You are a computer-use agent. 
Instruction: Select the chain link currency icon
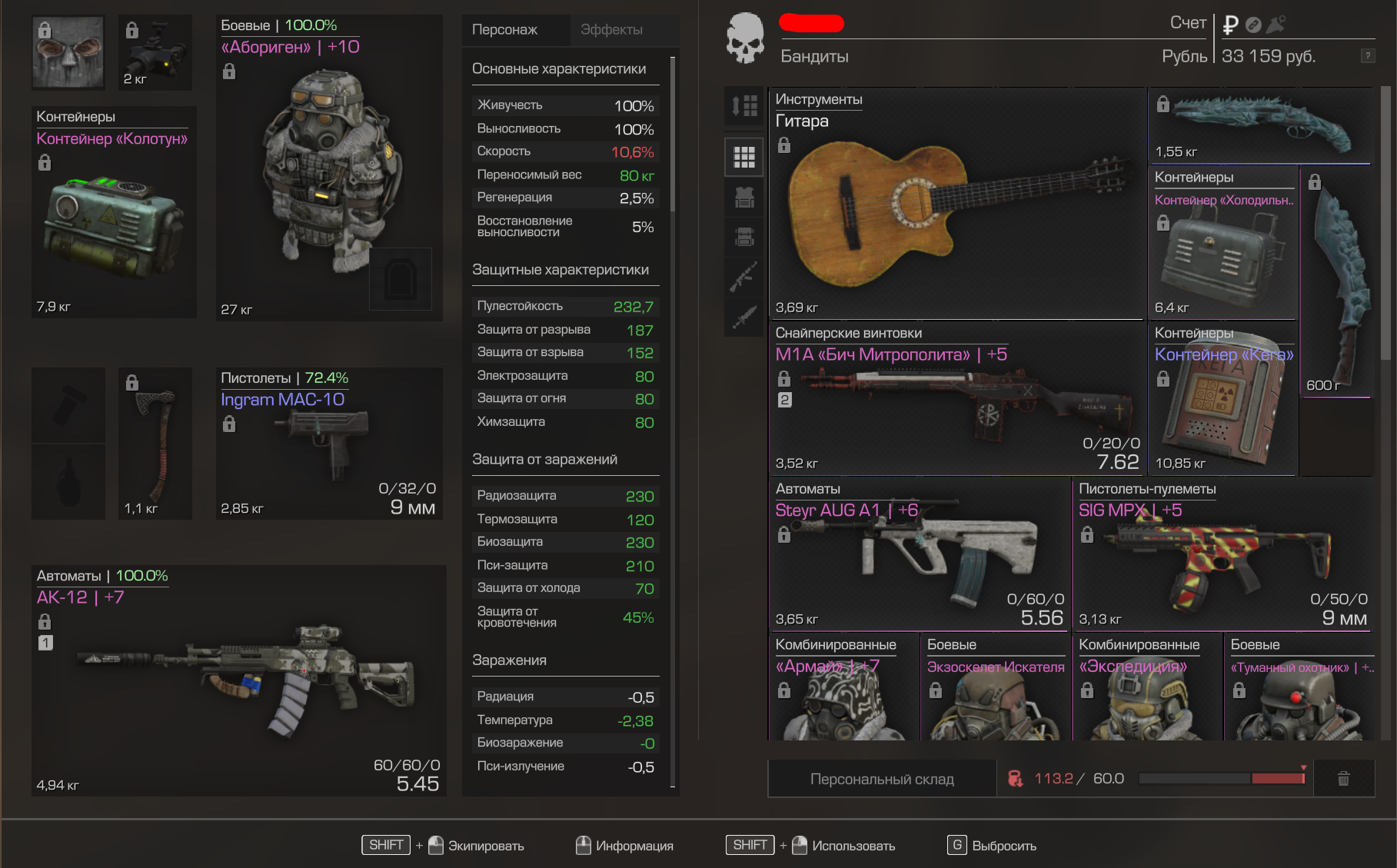point(1253,25)
